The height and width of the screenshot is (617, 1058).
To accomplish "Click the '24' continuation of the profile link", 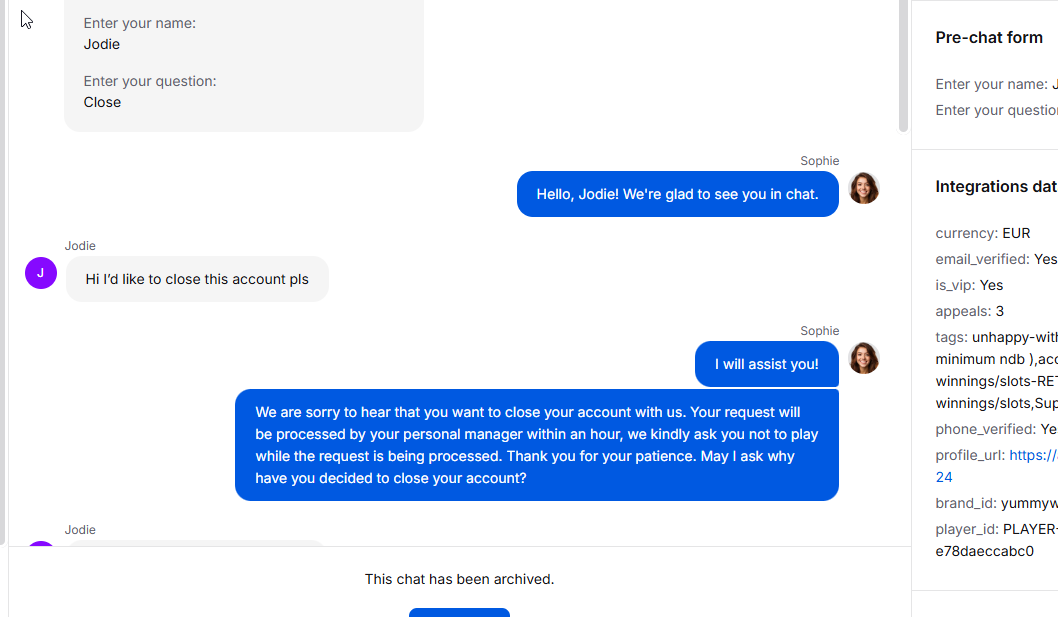I will click(944, 477).
